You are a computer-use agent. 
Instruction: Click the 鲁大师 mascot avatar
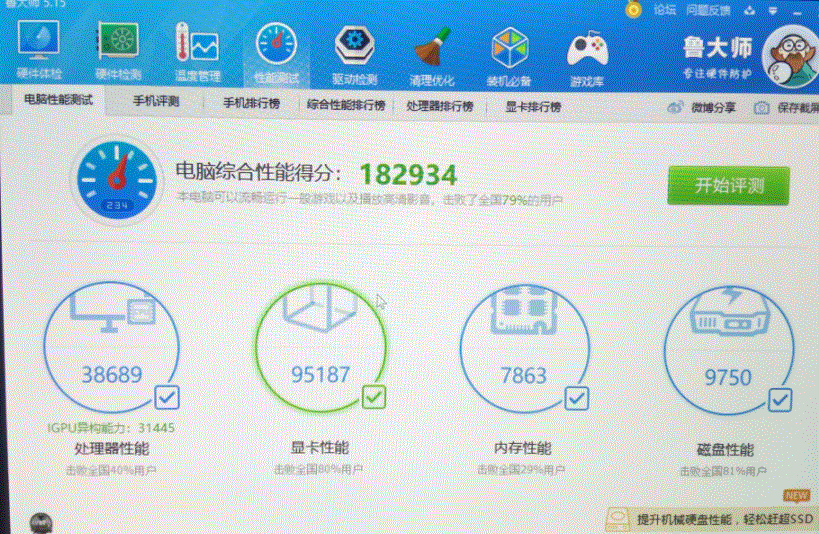pyautogui.click(x=790, y=57)
